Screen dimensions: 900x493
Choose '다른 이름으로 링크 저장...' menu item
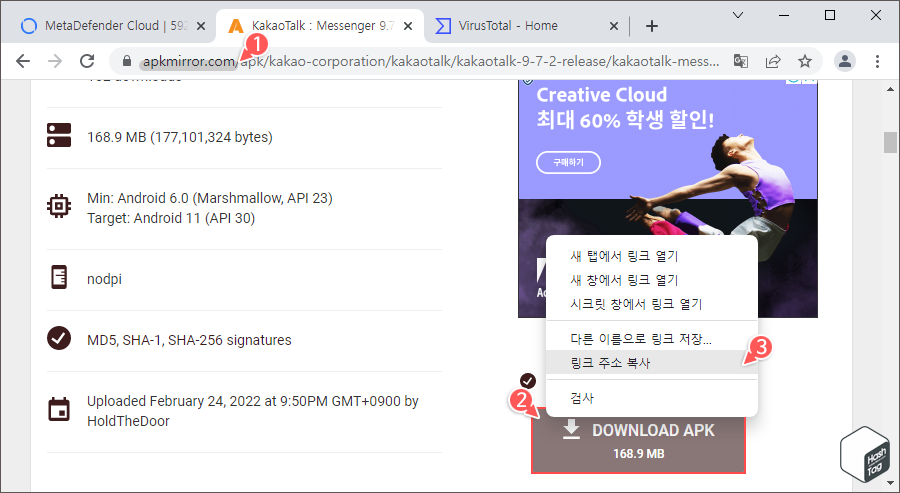pyautogui.click(x=652, y=339)
